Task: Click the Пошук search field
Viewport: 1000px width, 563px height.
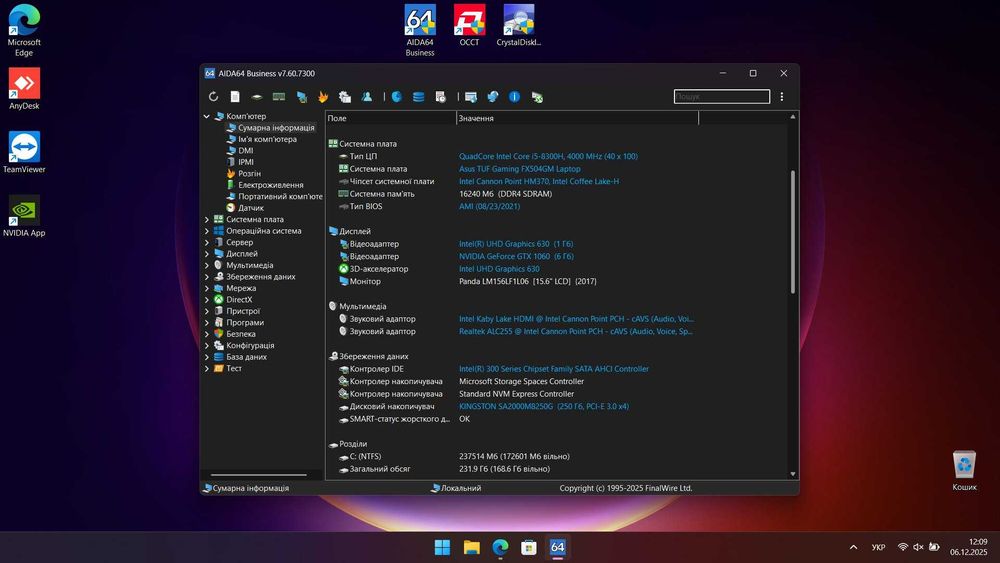Action: click(x=722, y=96)
